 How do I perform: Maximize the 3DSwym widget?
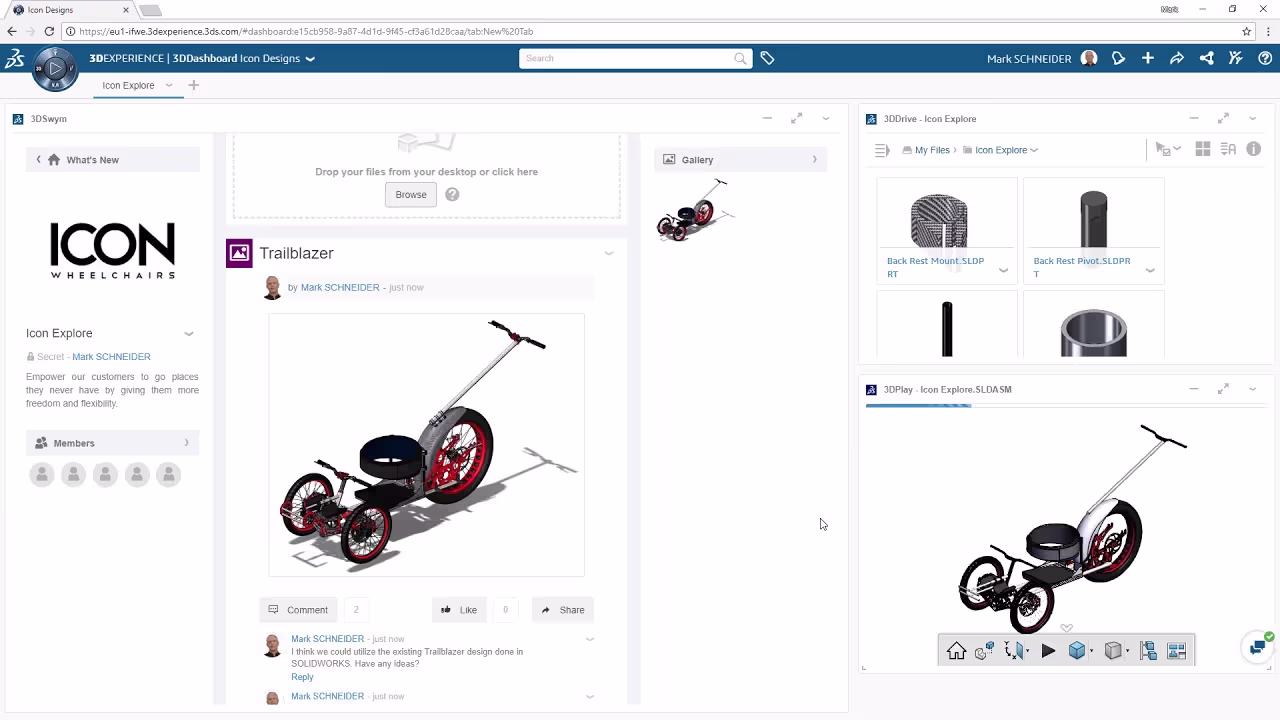coord(796,118)
